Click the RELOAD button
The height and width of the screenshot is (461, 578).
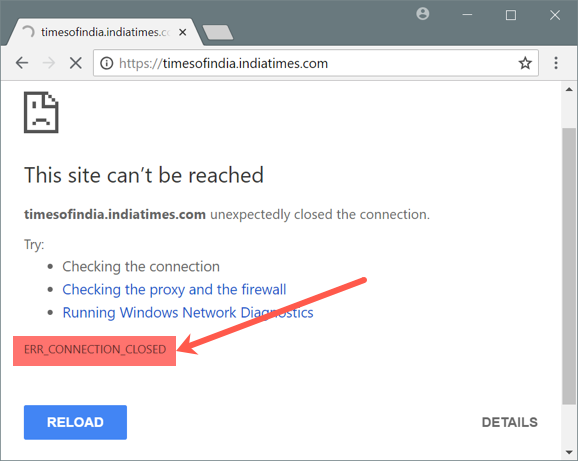pyautogui.click(x=75, y=422)
